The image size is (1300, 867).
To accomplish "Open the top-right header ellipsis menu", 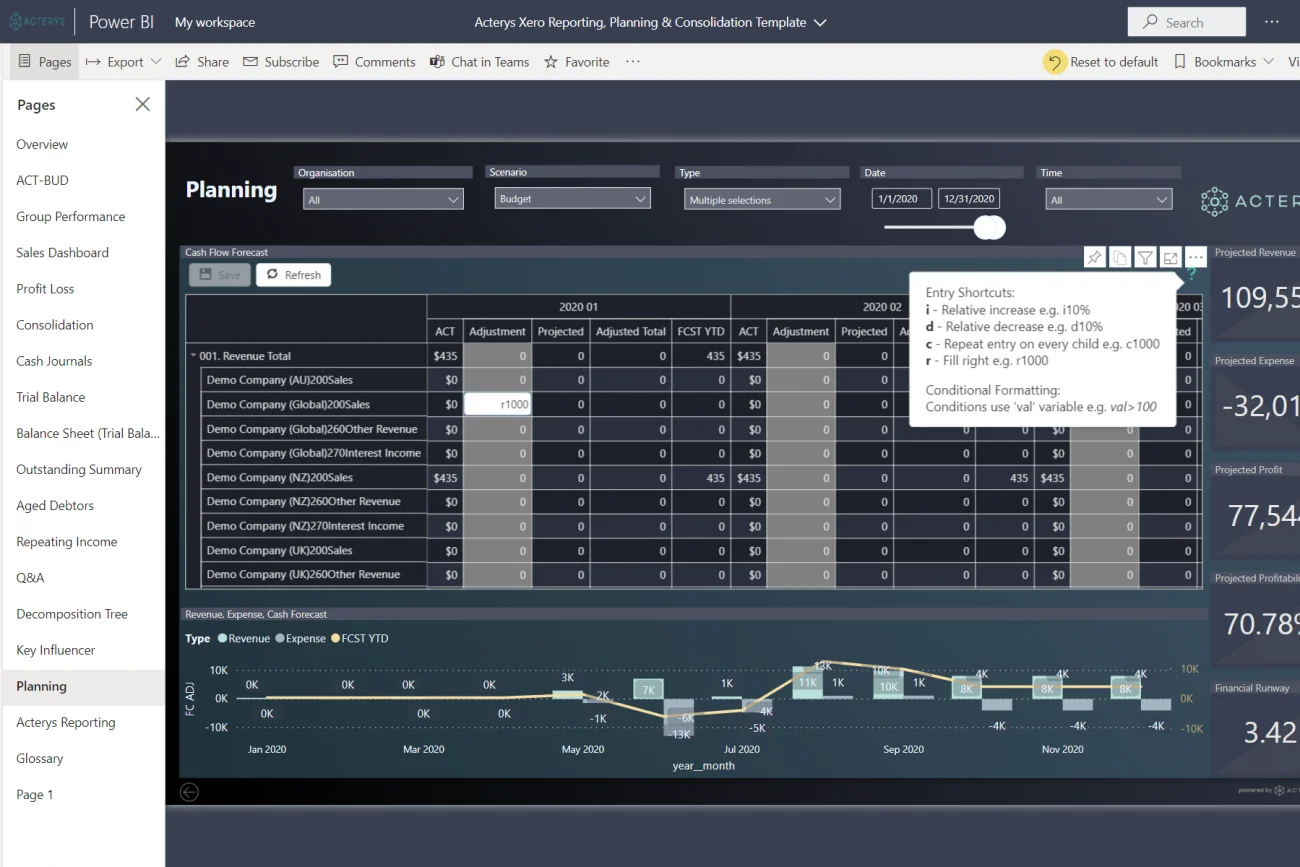I will 1271,22.
